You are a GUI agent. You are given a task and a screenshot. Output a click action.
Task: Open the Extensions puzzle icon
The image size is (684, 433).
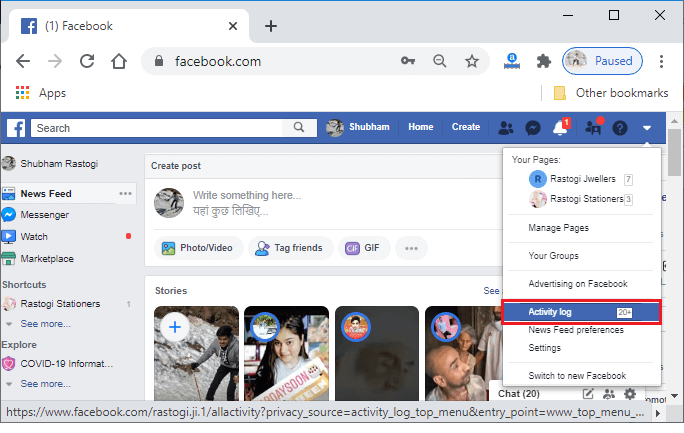(544, 61)
